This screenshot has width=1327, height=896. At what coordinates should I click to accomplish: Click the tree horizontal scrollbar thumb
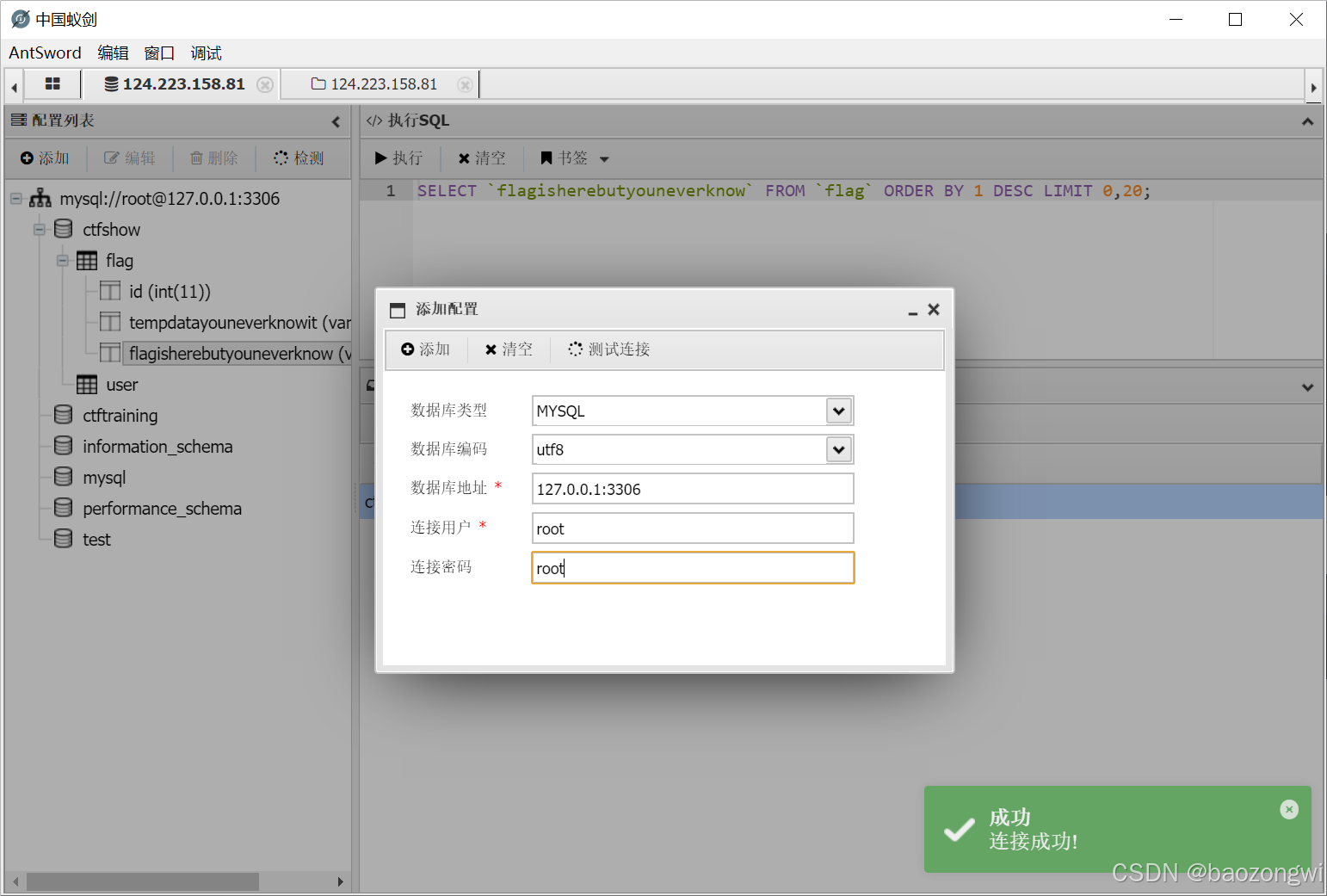143,881
